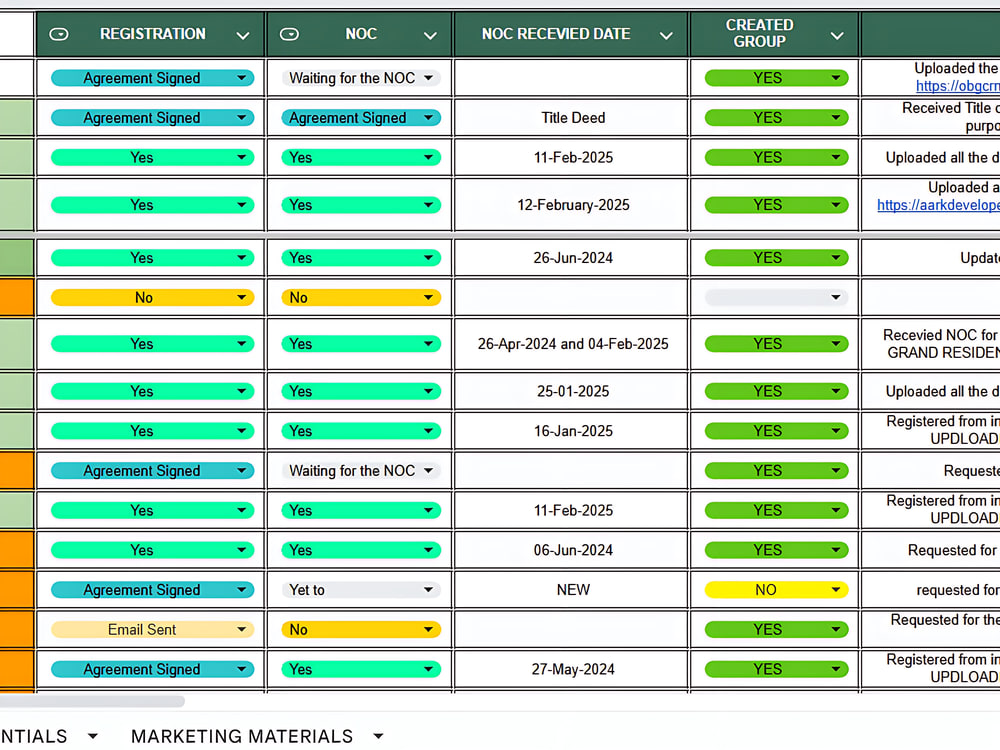Select the '26-Apr-2024 and 04-Feb-2025' date cell
The width and height of the screenshot is (1000, 750).
pyautogui.click(x=573, y=344)
